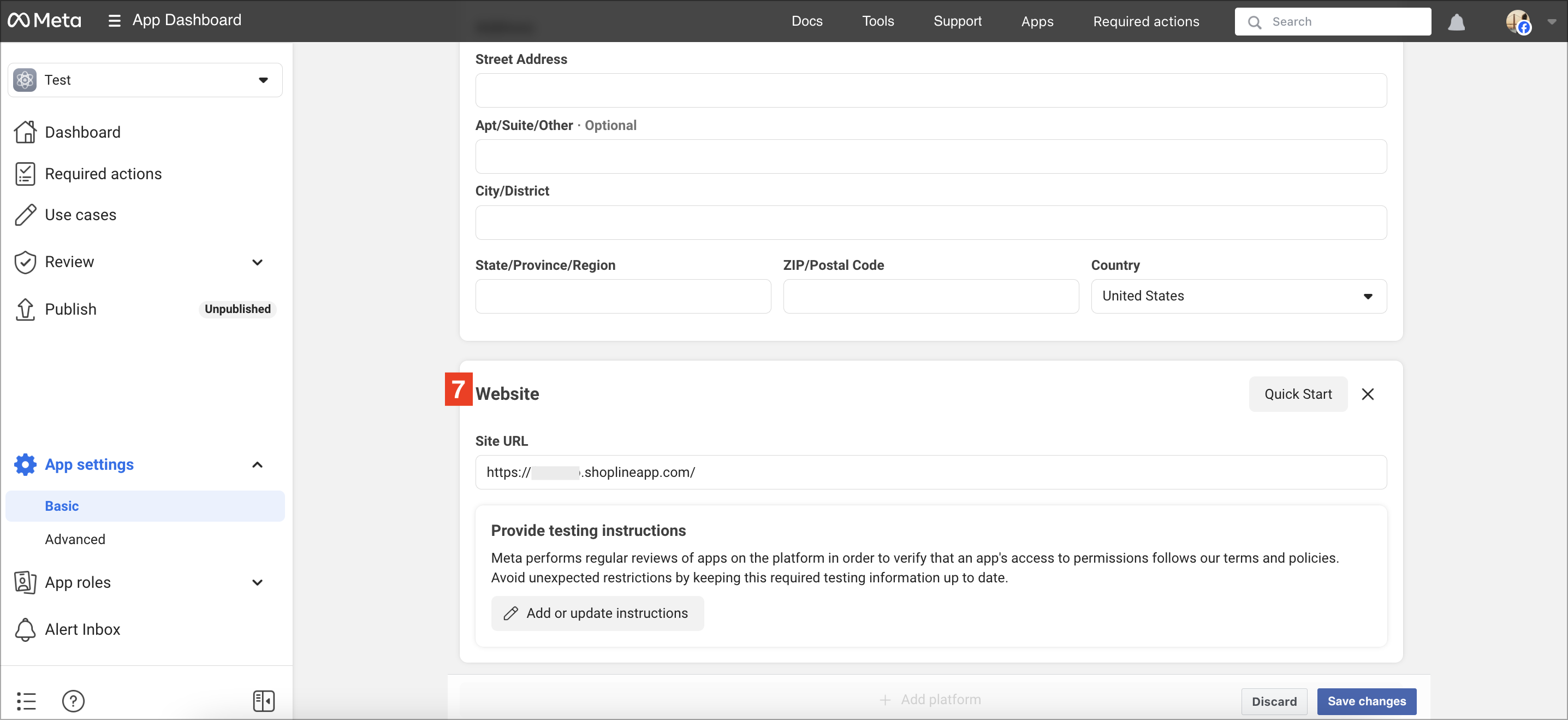Click the help question mark icon
The height and width of the screenshot is (720, 1568).
pyautogui.click(x=73, y=701)
